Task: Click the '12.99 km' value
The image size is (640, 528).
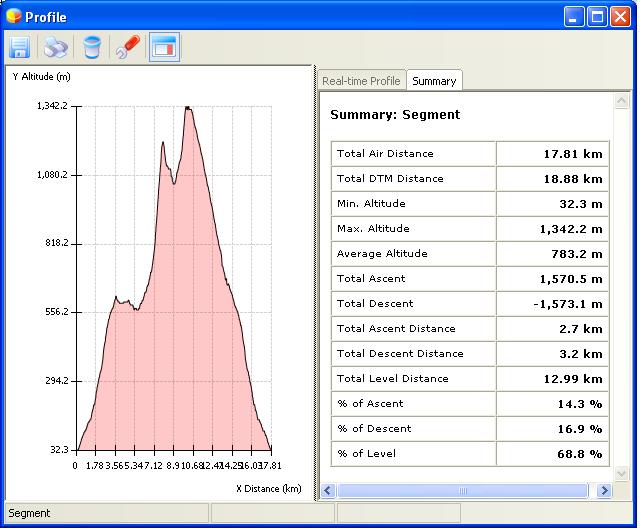Action: coord(573,379)
